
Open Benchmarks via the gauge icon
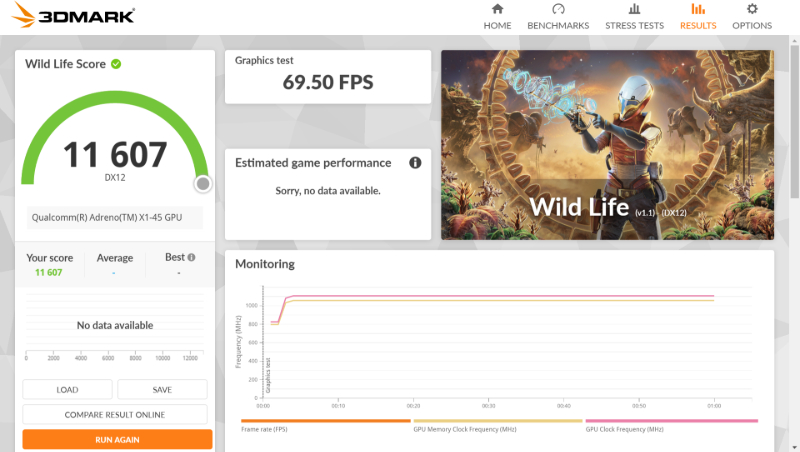[558, 9]
